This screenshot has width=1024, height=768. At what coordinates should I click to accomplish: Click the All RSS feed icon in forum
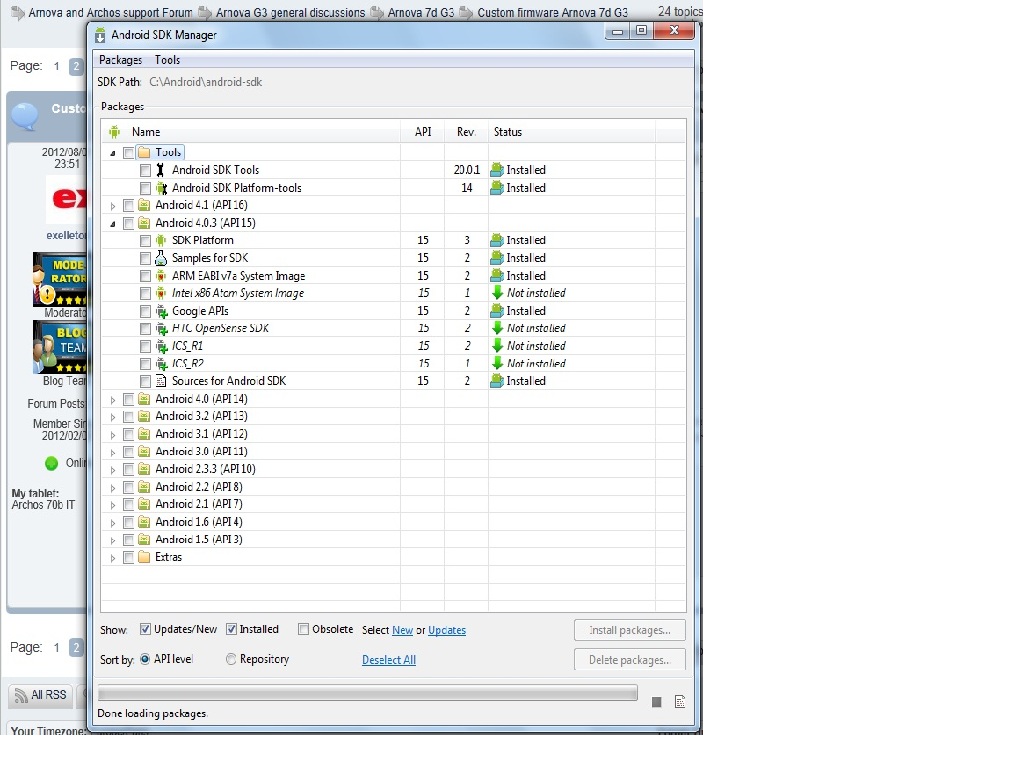tap(21, 696)
